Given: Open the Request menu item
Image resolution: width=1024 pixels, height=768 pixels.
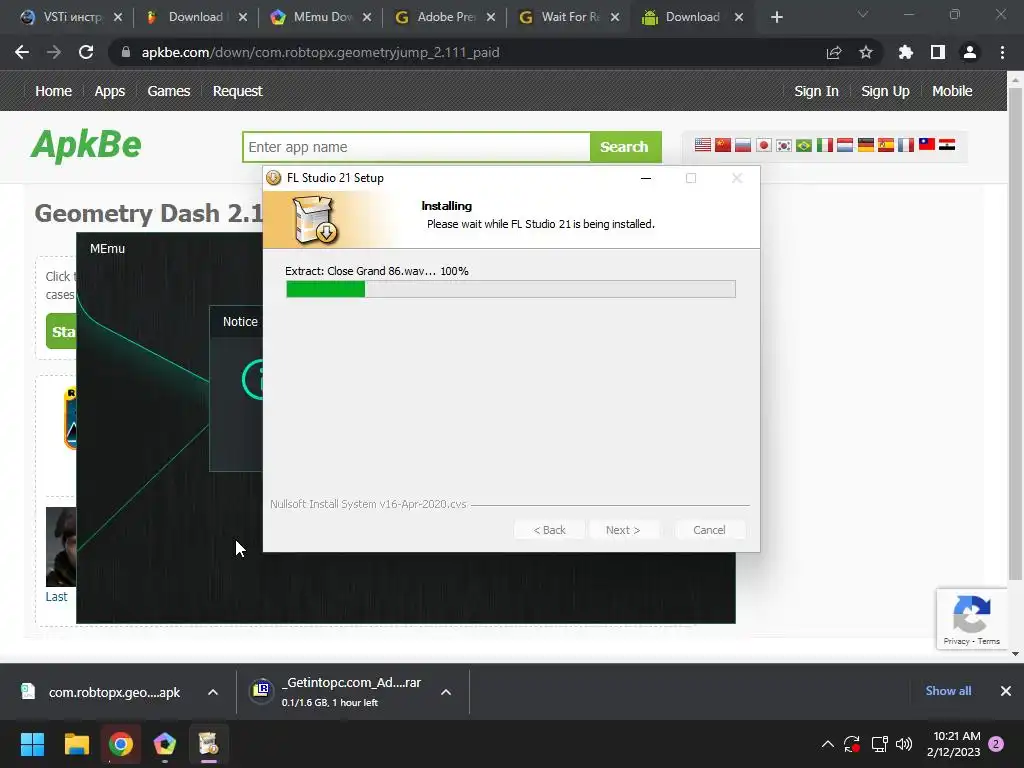Looking at the screenshot, I should 238,91.
